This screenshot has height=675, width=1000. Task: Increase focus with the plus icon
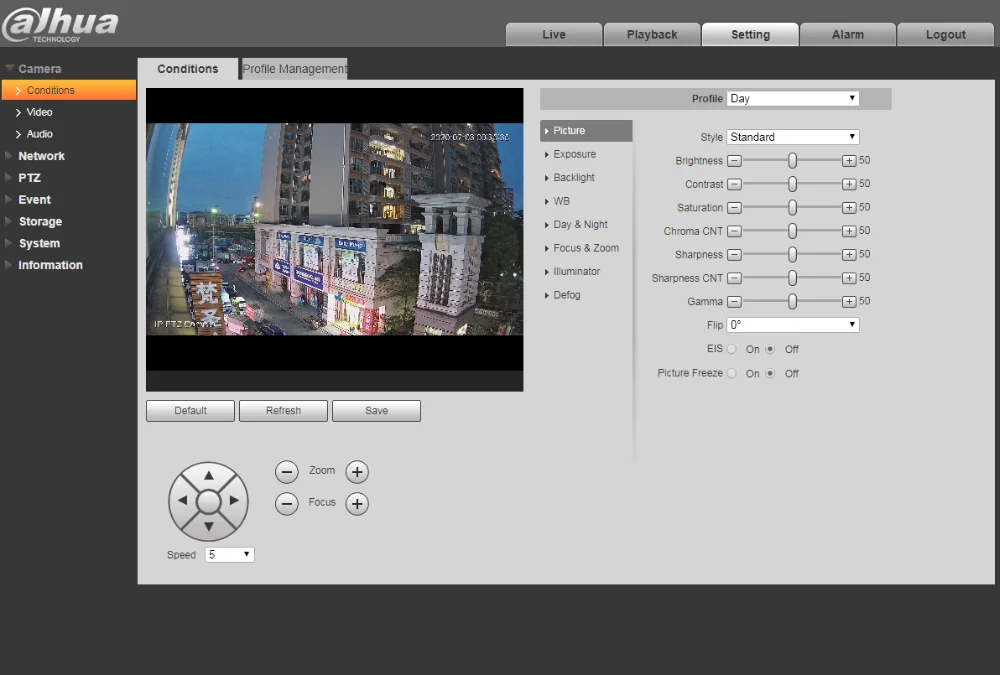click(357, 504)
